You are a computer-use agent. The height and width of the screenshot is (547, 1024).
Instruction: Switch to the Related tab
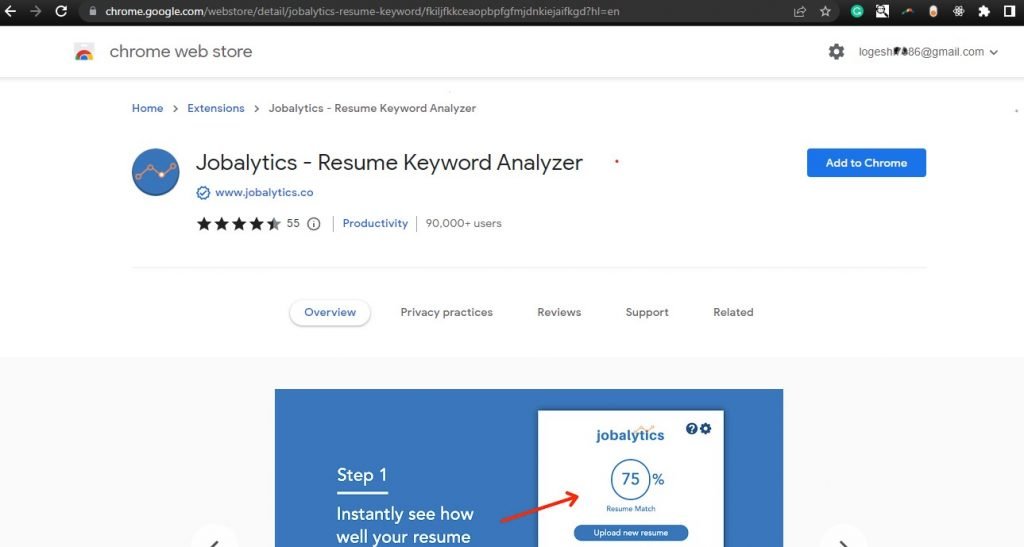point(733,312)
